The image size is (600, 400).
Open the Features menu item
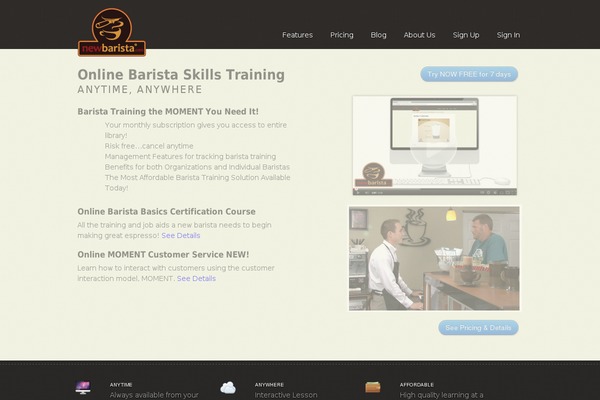pos(297,35)
